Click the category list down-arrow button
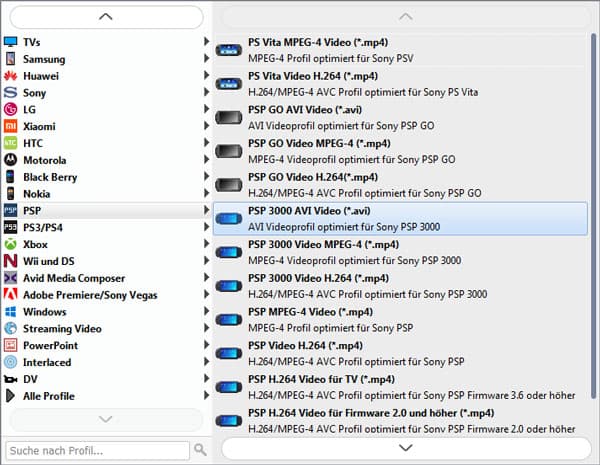This screenshot has width=600, height=465. click(106, 419)
